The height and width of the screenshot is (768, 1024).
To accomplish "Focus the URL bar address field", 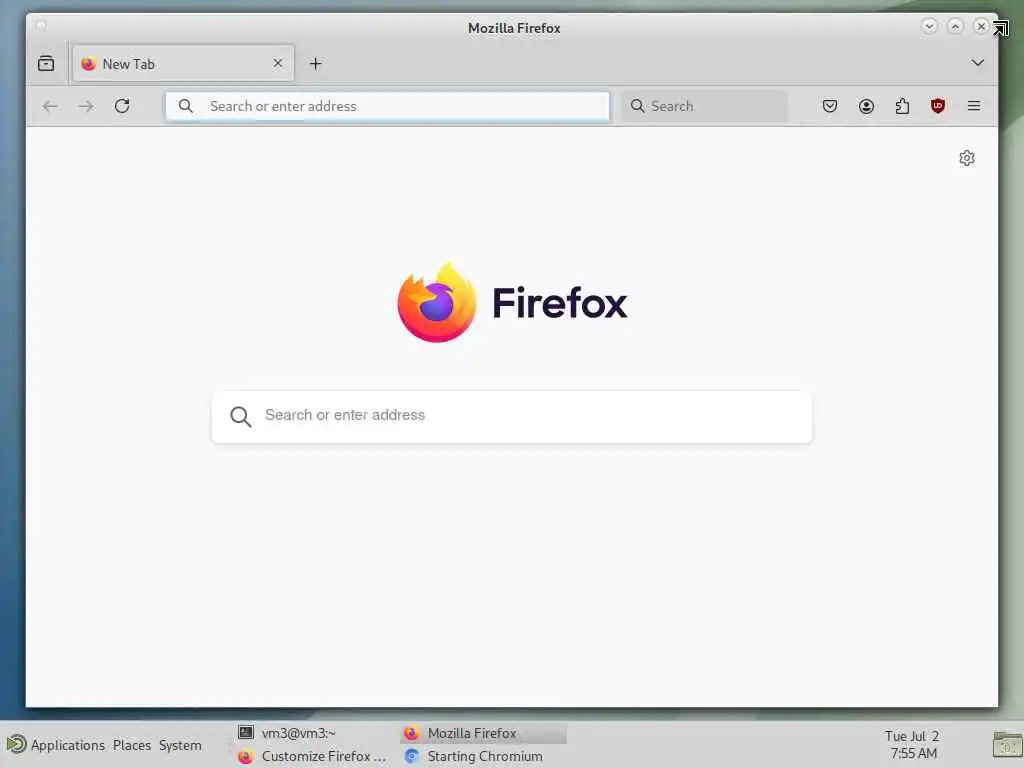I will [387, 106].
